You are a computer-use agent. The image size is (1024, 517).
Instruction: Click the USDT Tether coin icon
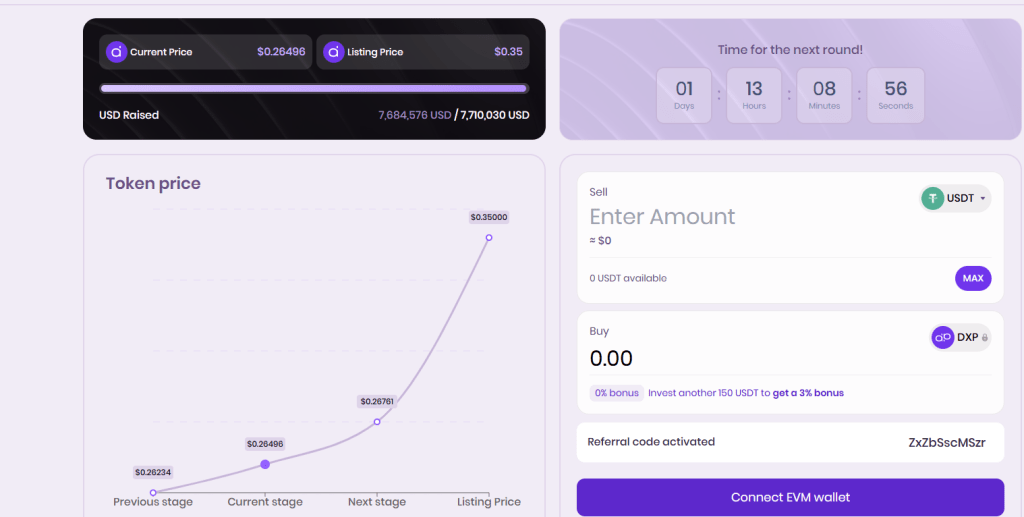click(x=933, y=198)
